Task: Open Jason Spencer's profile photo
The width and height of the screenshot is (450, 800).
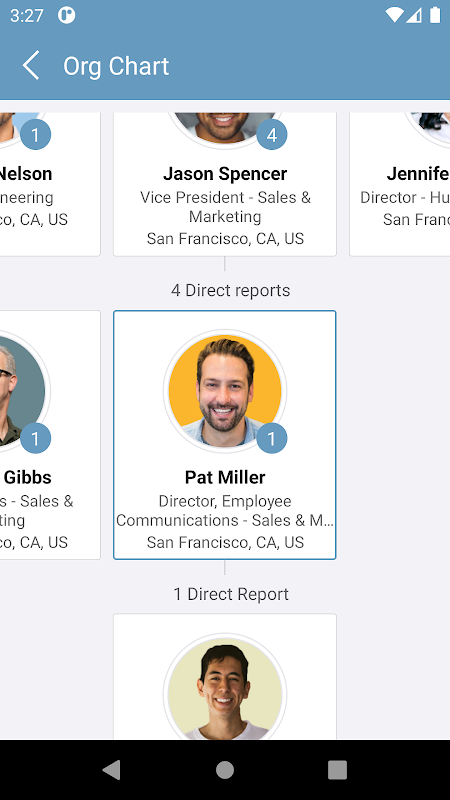Action: coord(225,129)
